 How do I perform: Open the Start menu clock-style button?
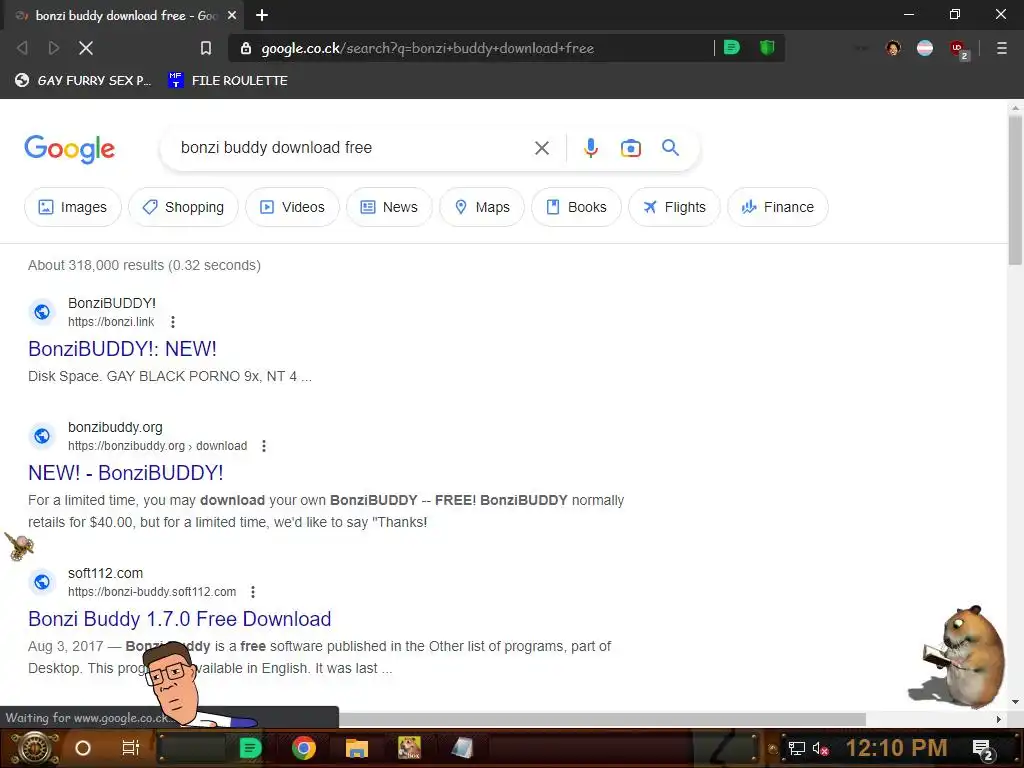coord(34,748)
